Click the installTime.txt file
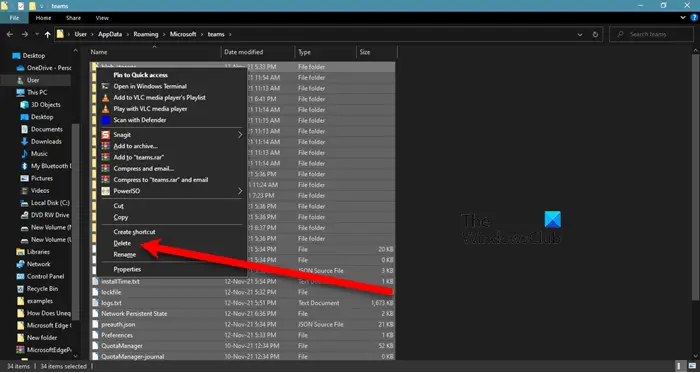The image size is (700, 373). click(120, 282)
